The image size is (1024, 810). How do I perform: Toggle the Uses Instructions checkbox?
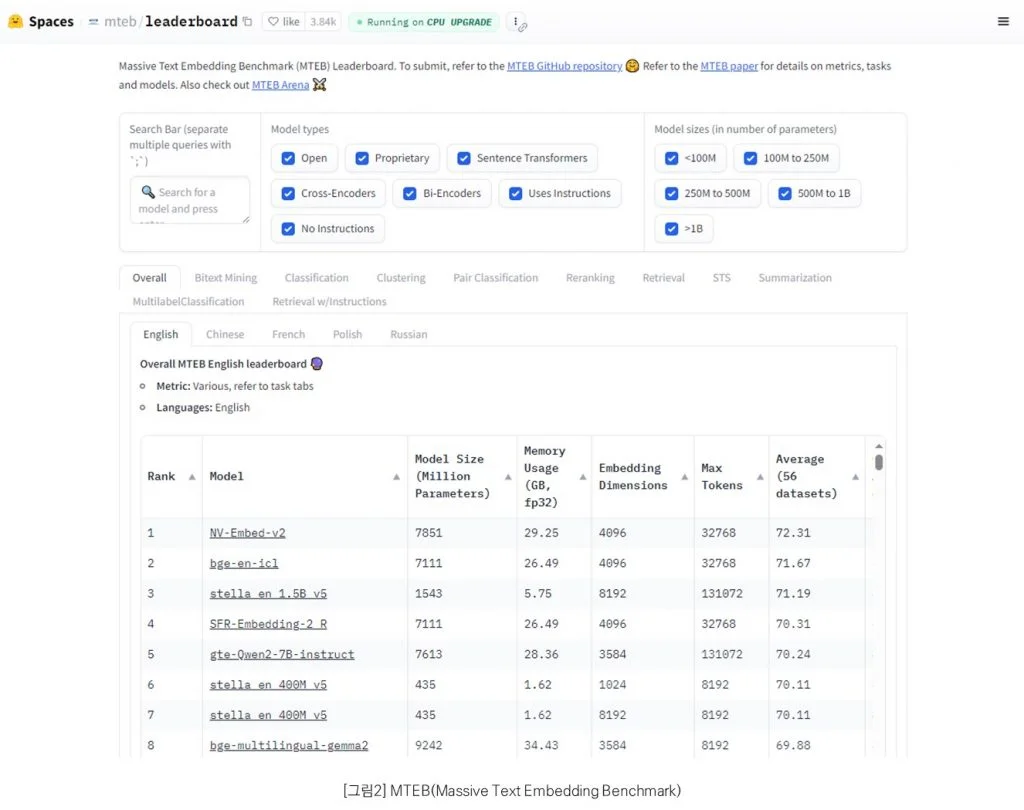coord(515,193)
